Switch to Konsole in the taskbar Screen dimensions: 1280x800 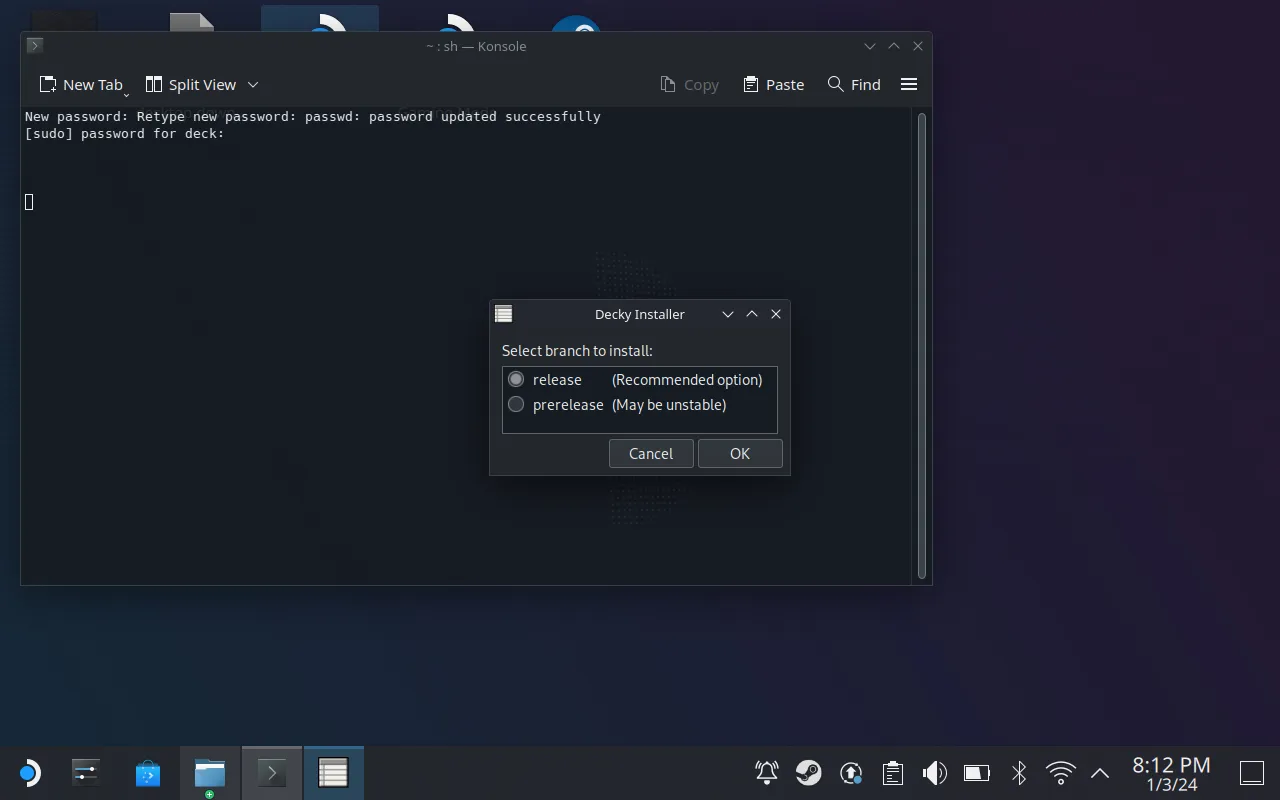272,773
